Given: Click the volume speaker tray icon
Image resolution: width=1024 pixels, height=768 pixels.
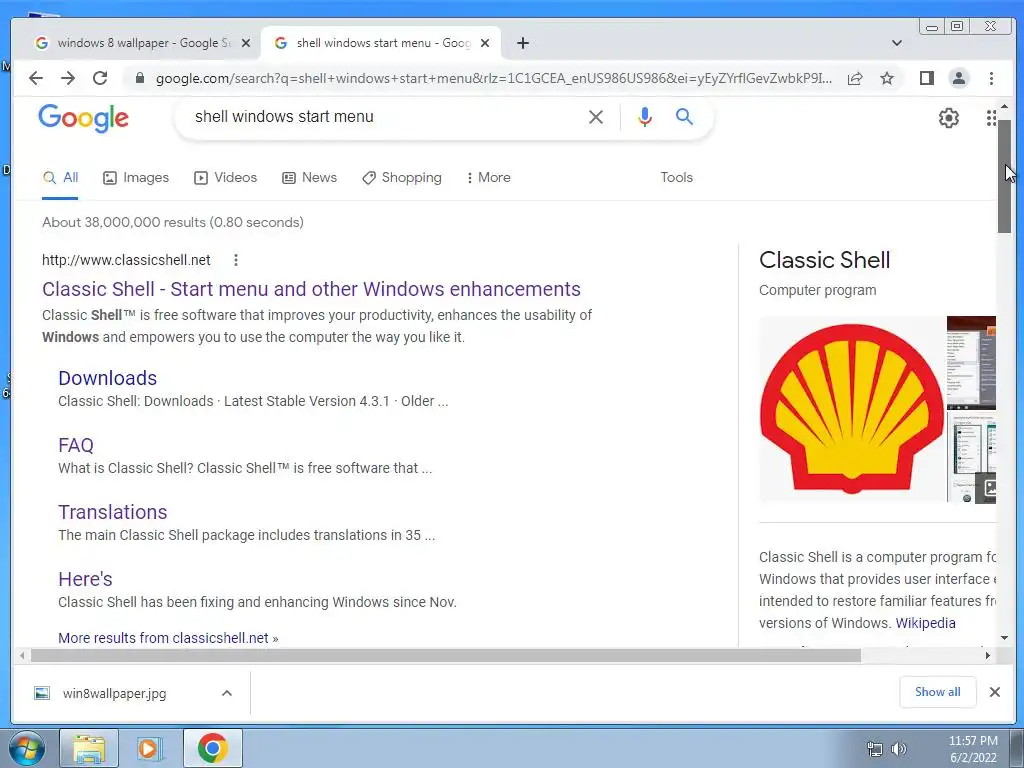Looking at the screenshot, I should point(899,749).
